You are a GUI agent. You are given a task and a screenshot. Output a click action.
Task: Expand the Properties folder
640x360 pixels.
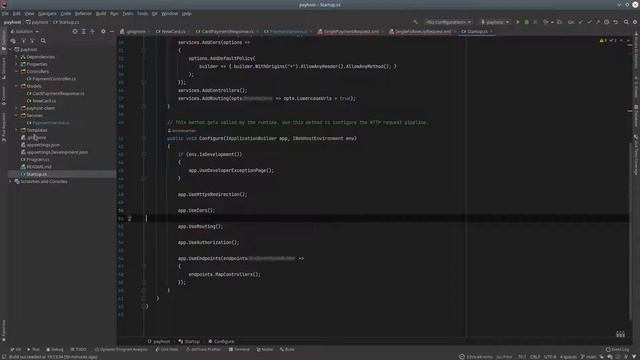tap(17, 64)
